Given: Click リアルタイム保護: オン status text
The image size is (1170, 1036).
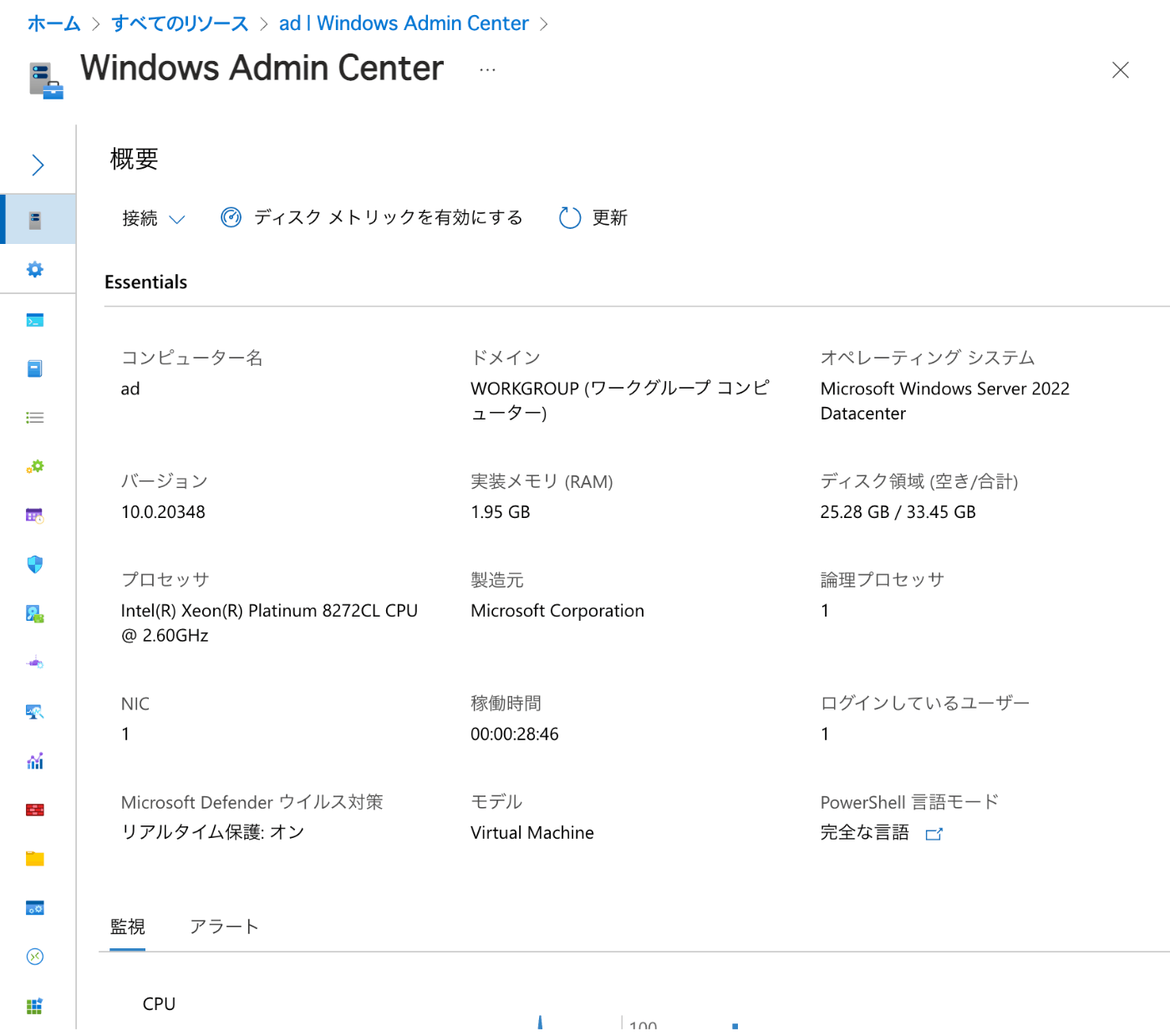Looking at the screenshot, I should [213, 832].
